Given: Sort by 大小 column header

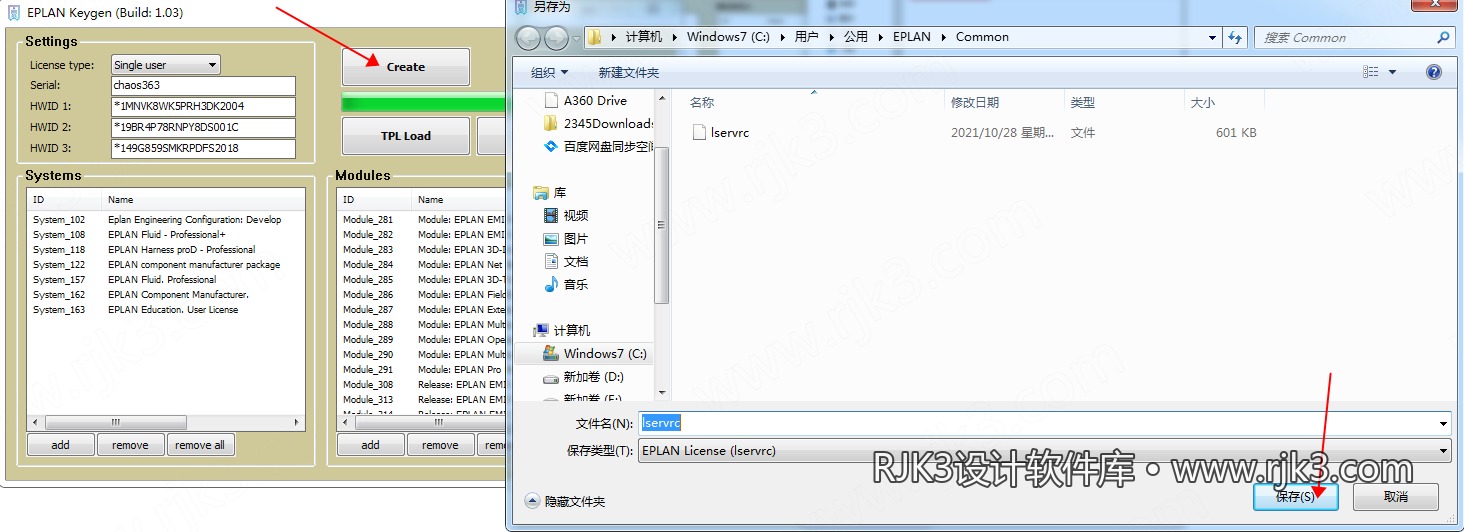Looking at the screenshot, I should [x=1225, y=102].
